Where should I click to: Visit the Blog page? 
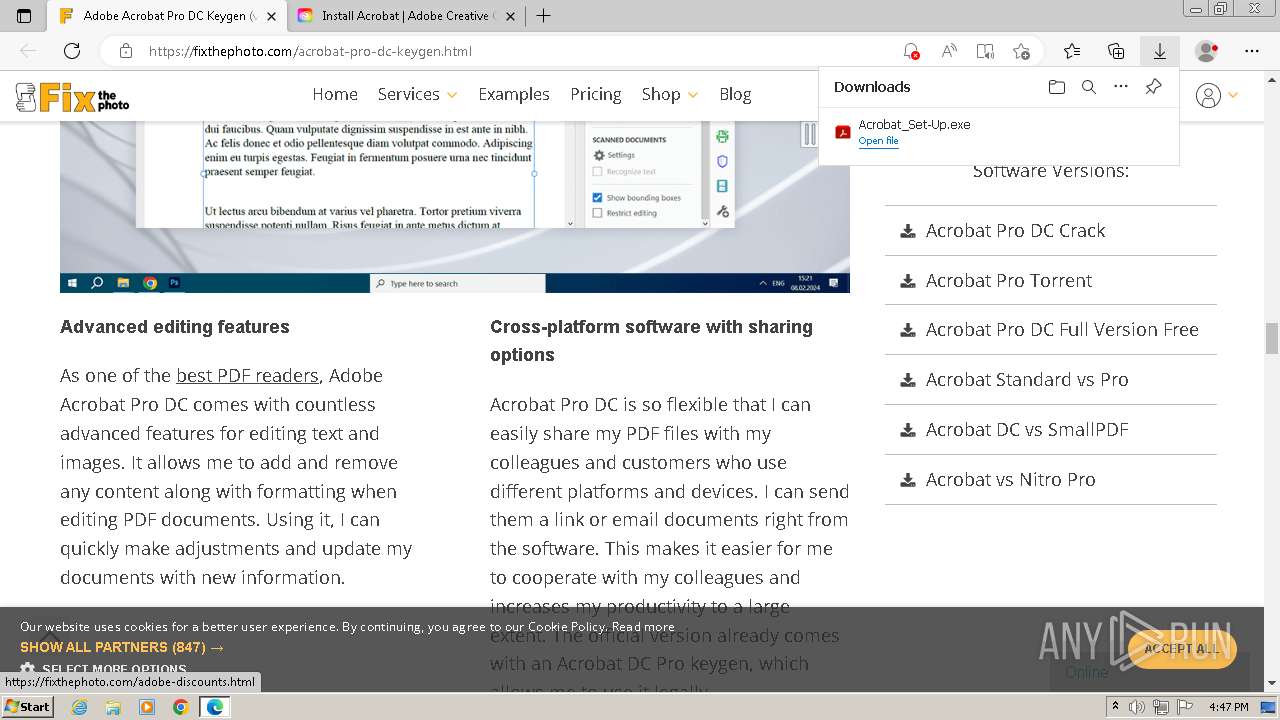pyautogui.click(x=735, y=94)
